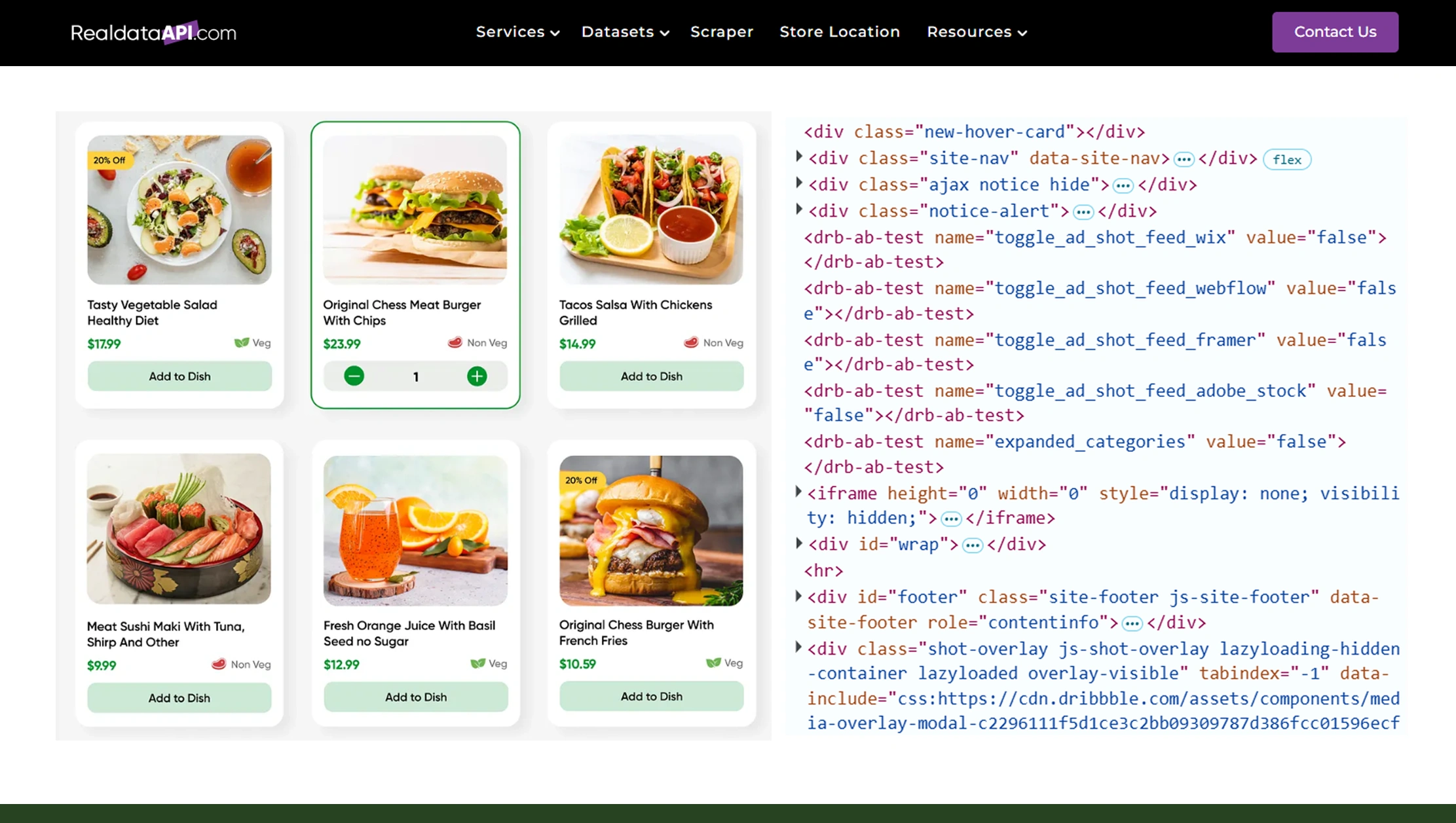Image resolution: width=1456 pixels, height=823 pixels.
Task: Open the Datasets dropdown
Action: [624, 31]
